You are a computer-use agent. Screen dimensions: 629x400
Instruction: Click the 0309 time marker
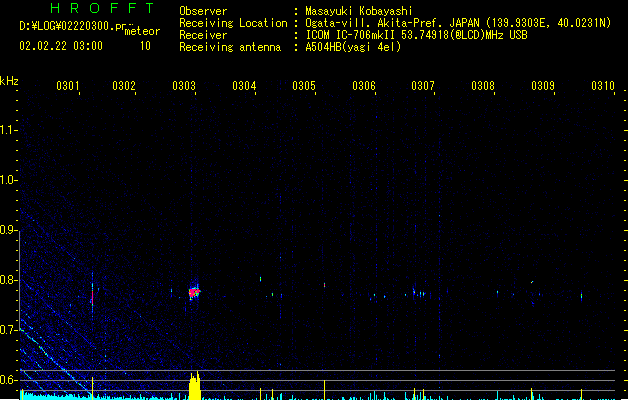[543, 85]
